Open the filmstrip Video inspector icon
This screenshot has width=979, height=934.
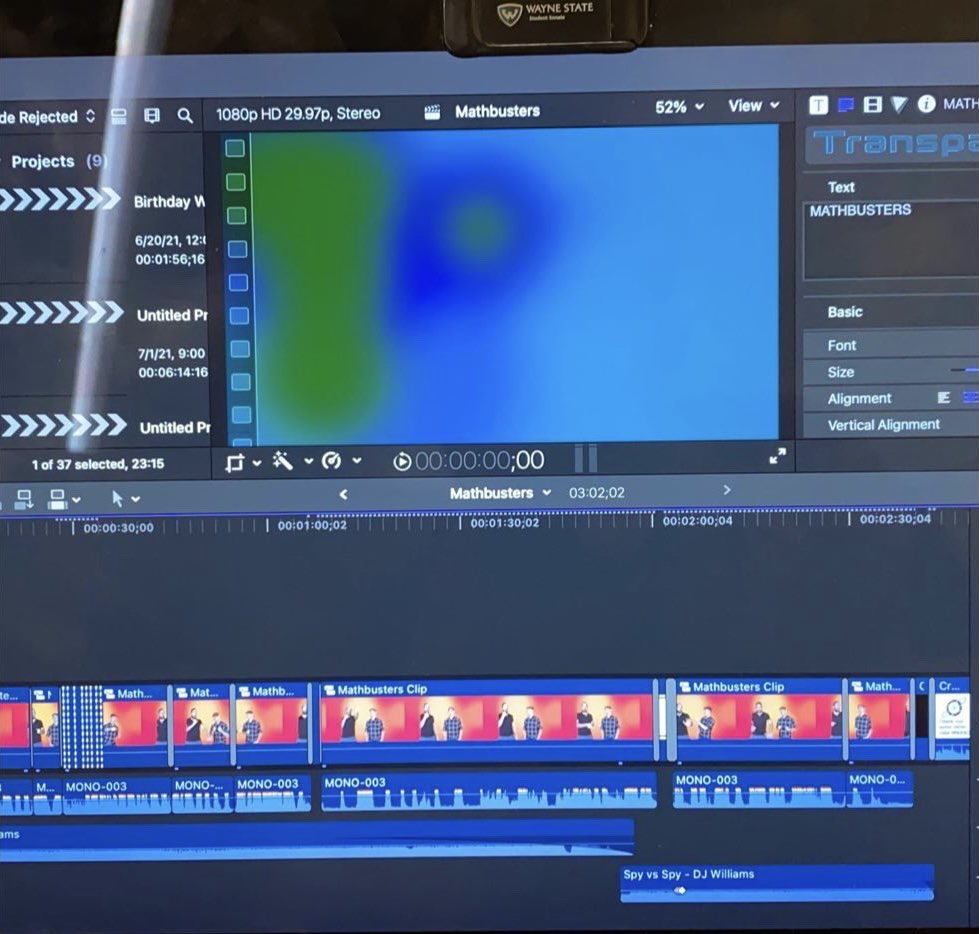[x=872, y=105]
